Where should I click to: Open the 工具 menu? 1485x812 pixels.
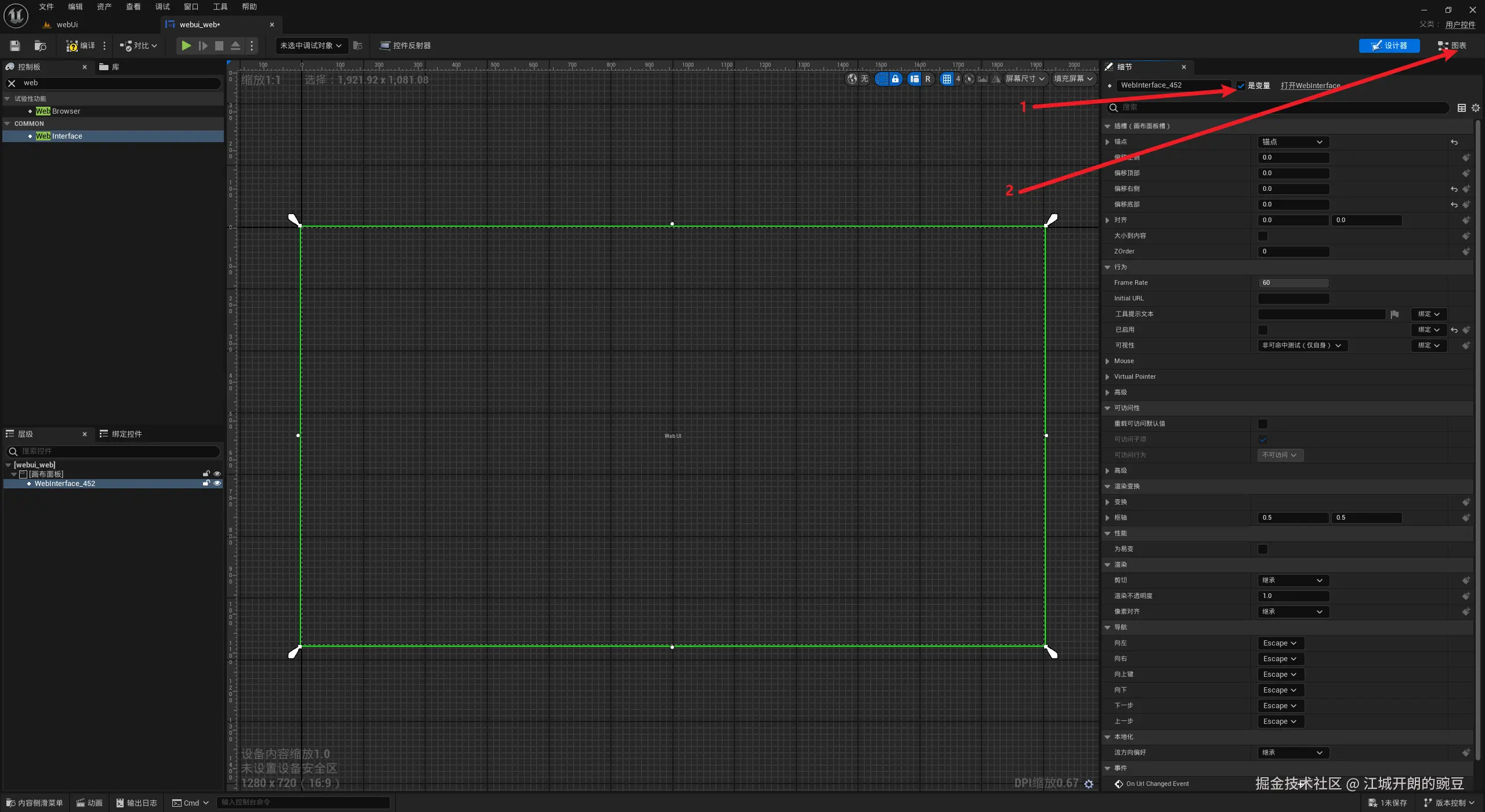pyautogui.click(x=220, y=7)
